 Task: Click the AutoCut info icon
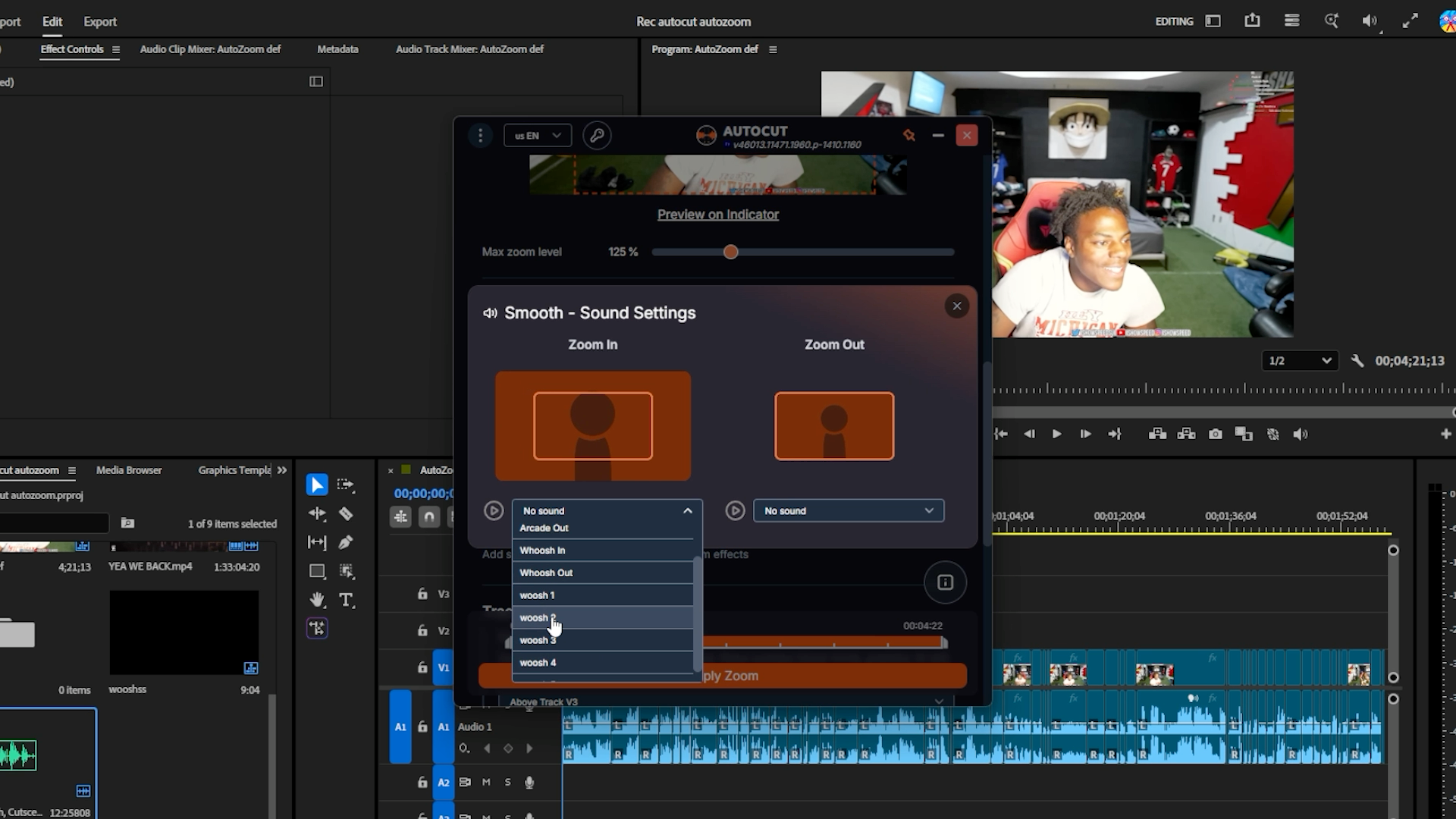[945, 582]
